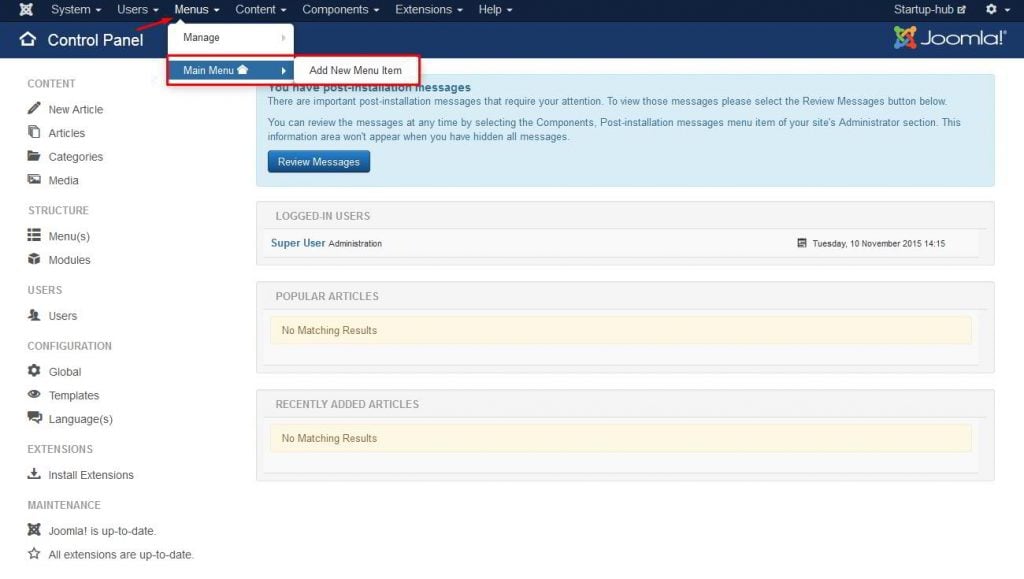Click the Media image icon in sidebar
This screenshot has height=579, width=1024.
pyautogui.click(x=34, y=180)
